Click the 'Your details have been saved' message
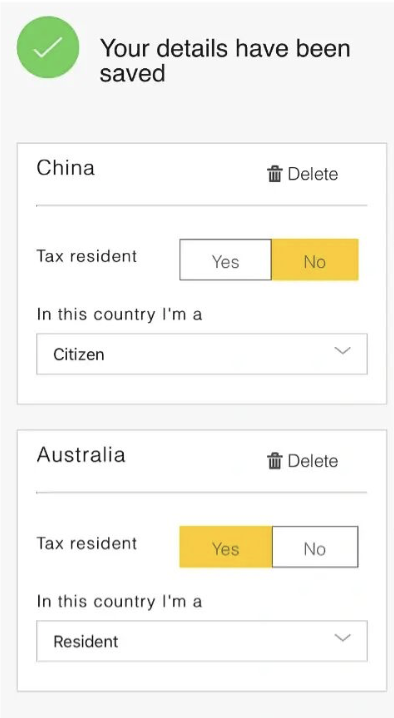The image size is (394, 718). [225, 60]
